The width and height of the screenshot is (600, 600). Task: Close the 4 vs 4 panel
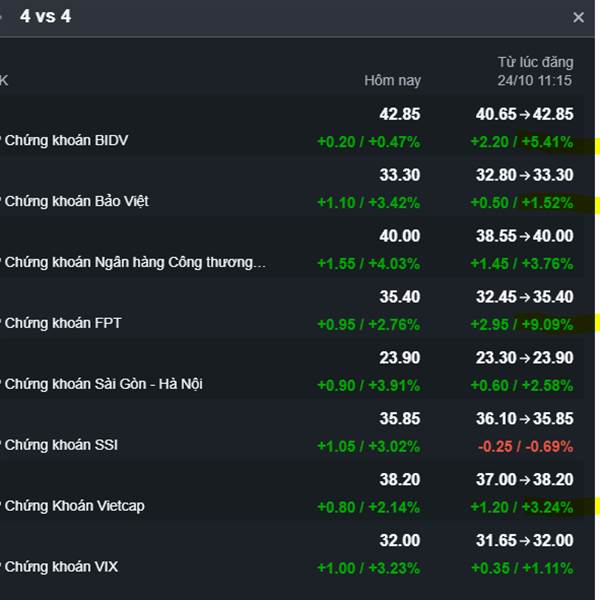click(578, 17)
